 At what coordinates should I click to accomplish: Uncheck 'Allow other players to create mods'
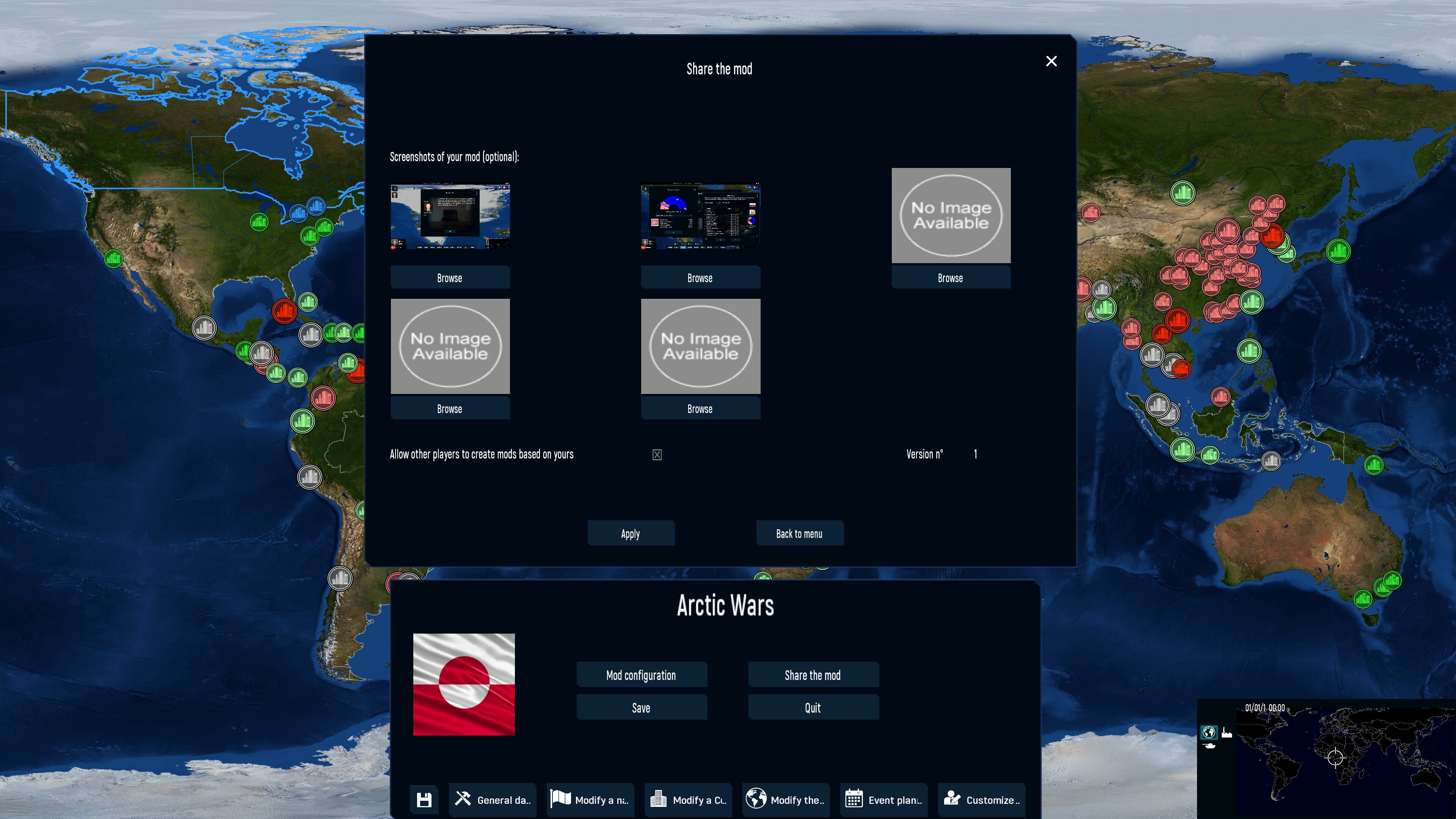click(657, 455)
